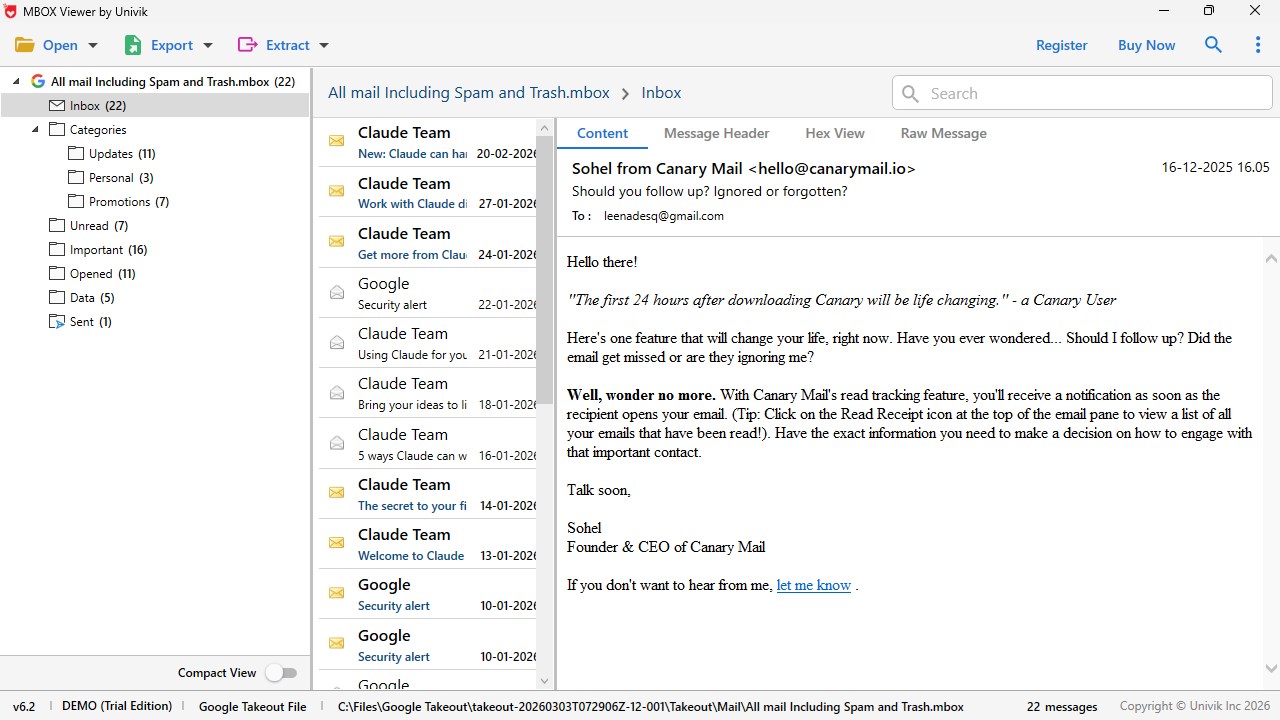Screen dimensions: 1280x720
Task: Click the email list vertical scrollbar thumb
Action: tap(545, 270)
